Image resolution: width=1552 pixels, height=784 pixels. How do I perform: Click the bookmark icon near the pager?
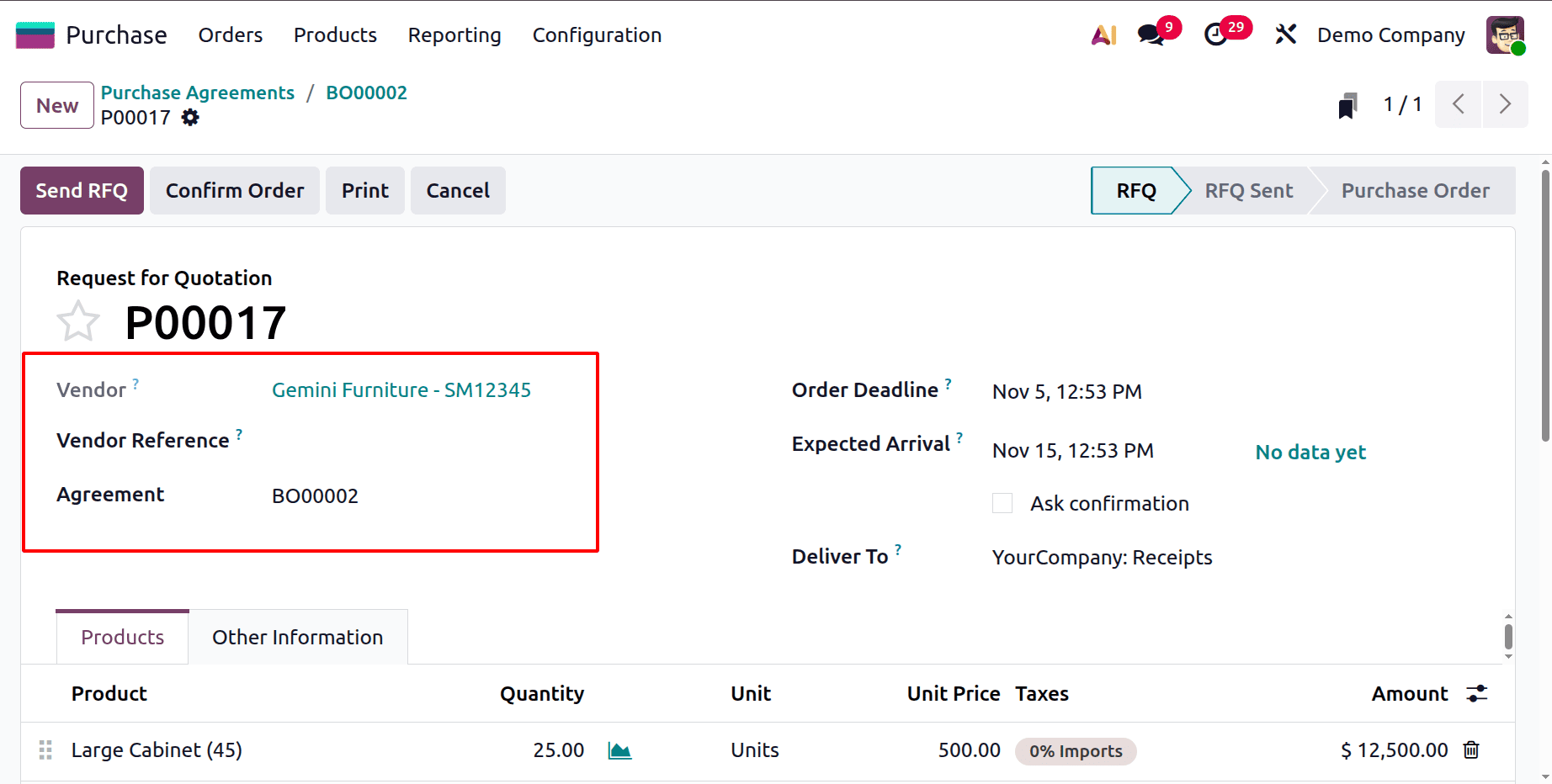coord(1347,104)
